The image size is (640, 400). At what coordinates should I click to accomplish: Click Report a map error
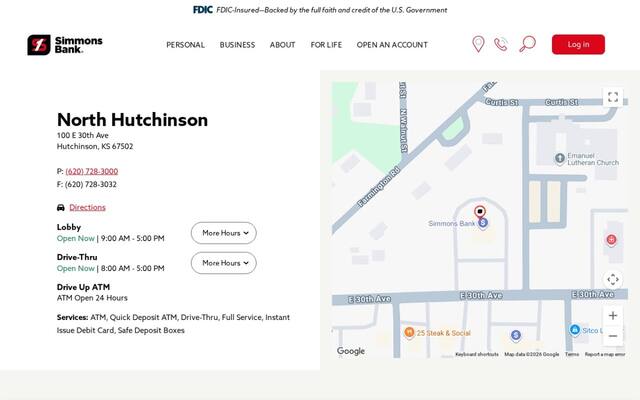pos(605,354)
